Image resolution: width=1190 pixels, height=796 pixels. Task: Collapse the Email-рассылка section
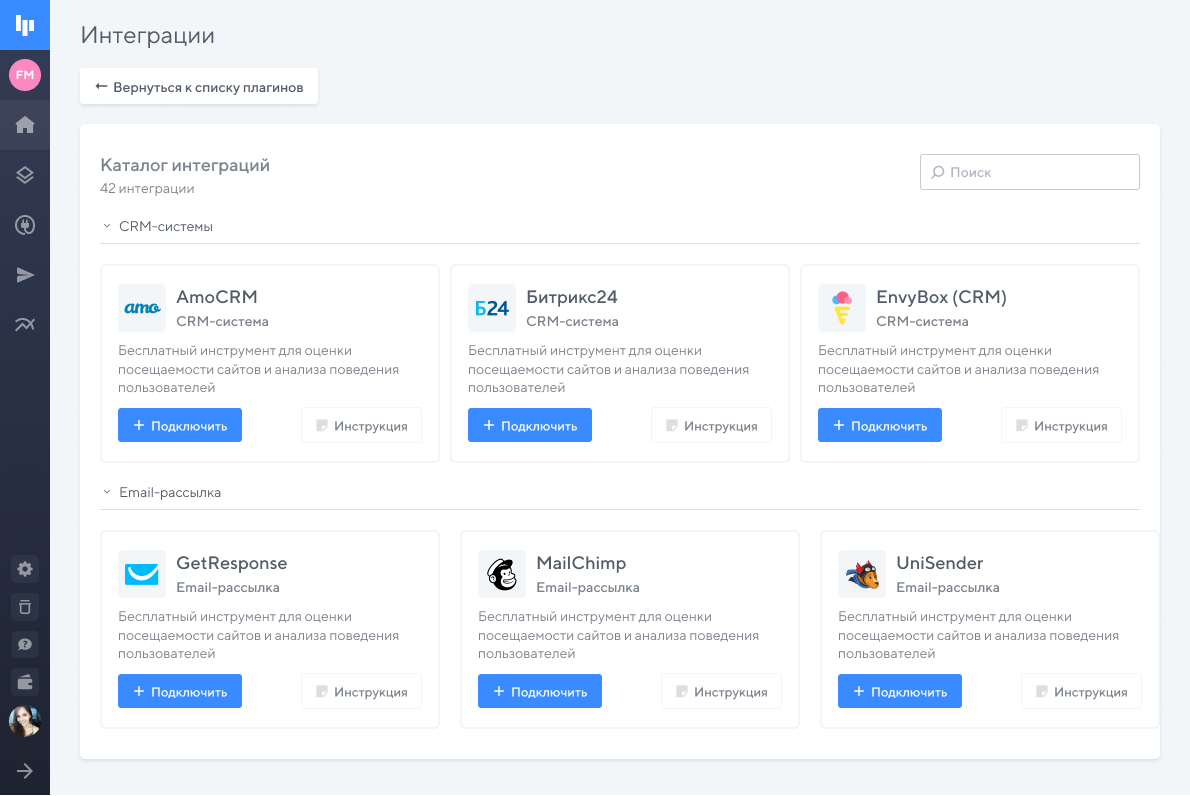coord(107,493)
